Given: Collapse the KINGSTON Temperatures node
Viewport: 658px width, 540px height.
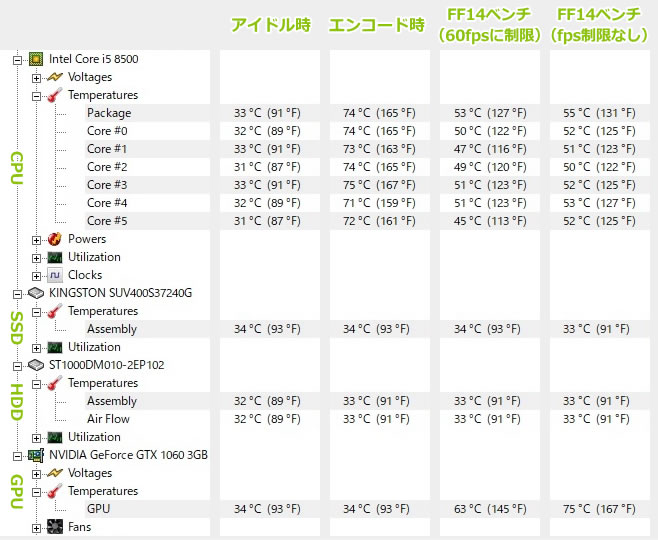Looking at the screenshot, I should (x=37, y=312).
